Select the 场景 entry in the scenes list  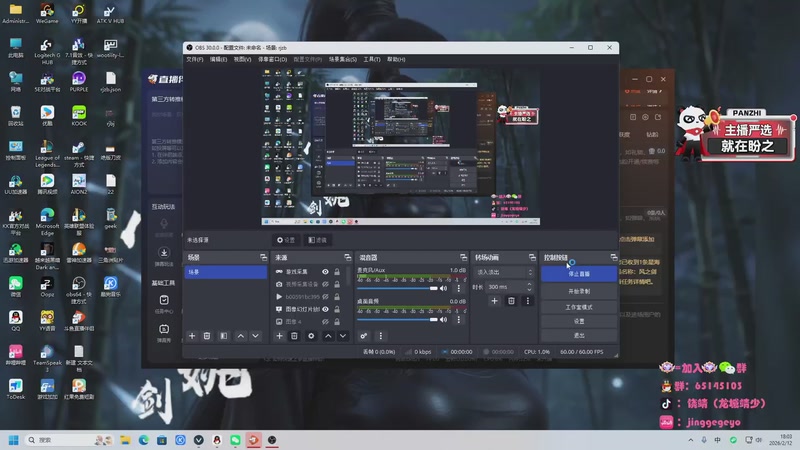[226, 272]
